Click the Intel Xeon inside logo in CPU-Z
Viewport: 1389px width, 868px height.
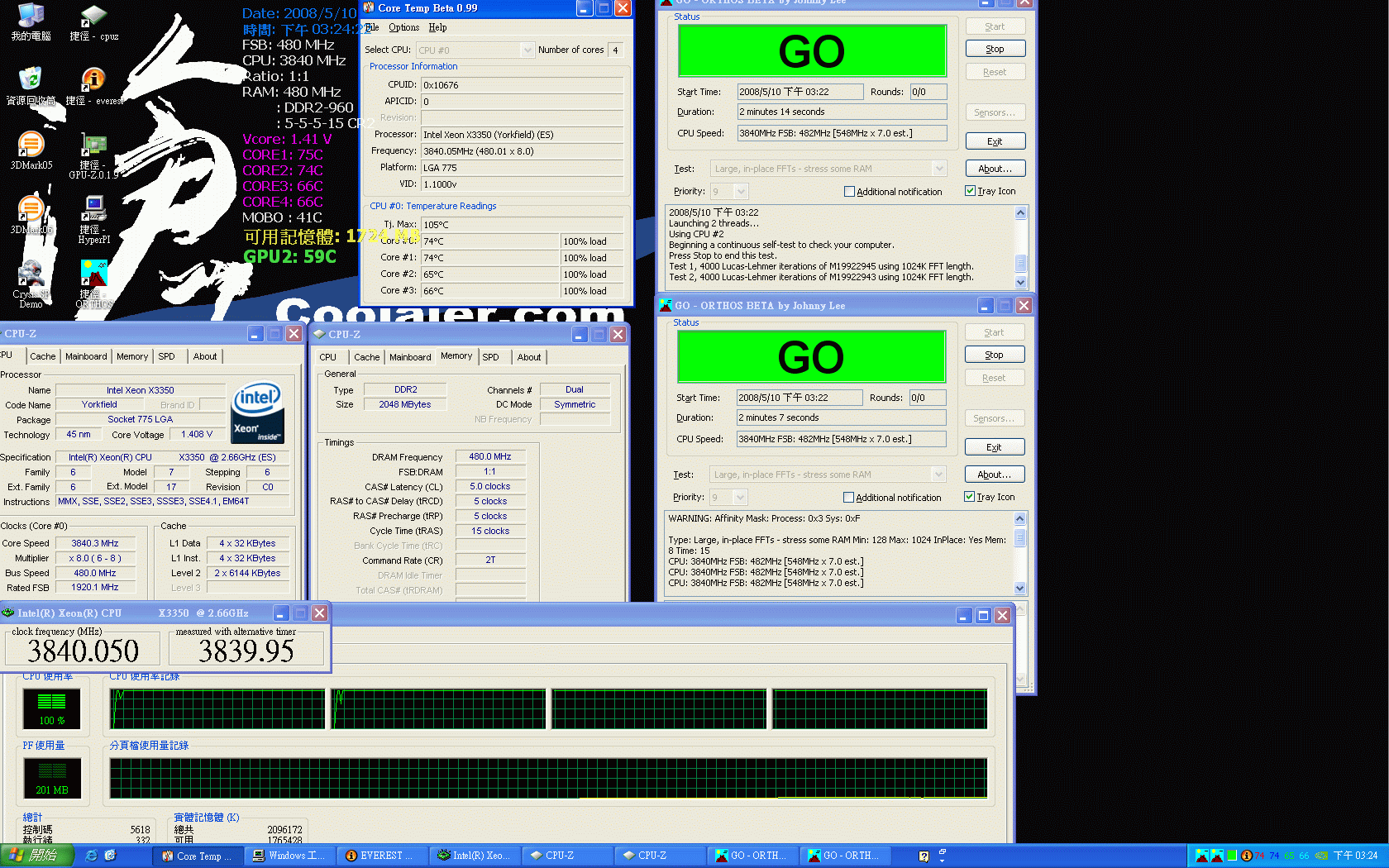(258, 412)
